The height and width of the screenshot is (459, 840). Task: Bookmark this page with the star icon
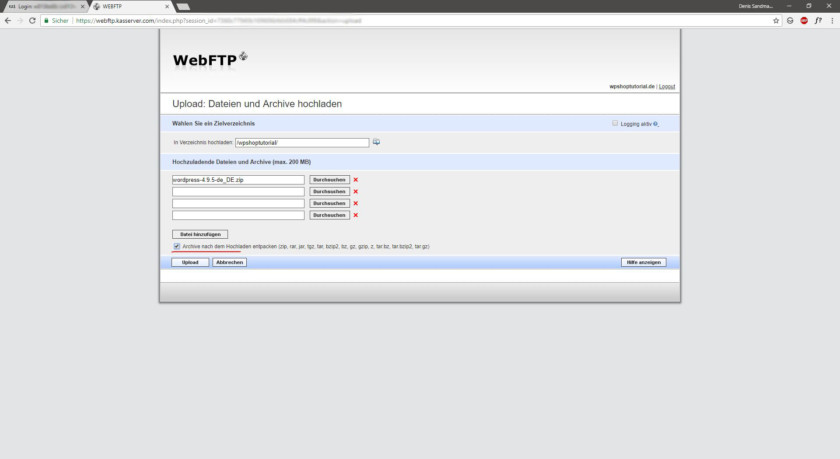(x=776, y=20)
